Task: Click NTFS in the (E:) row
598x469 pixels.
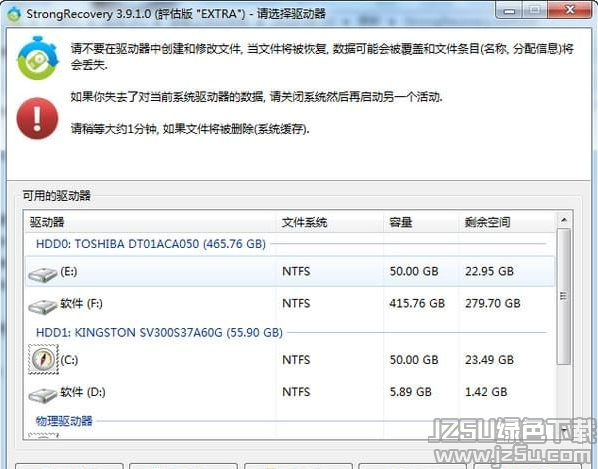Action: [296, 271]
